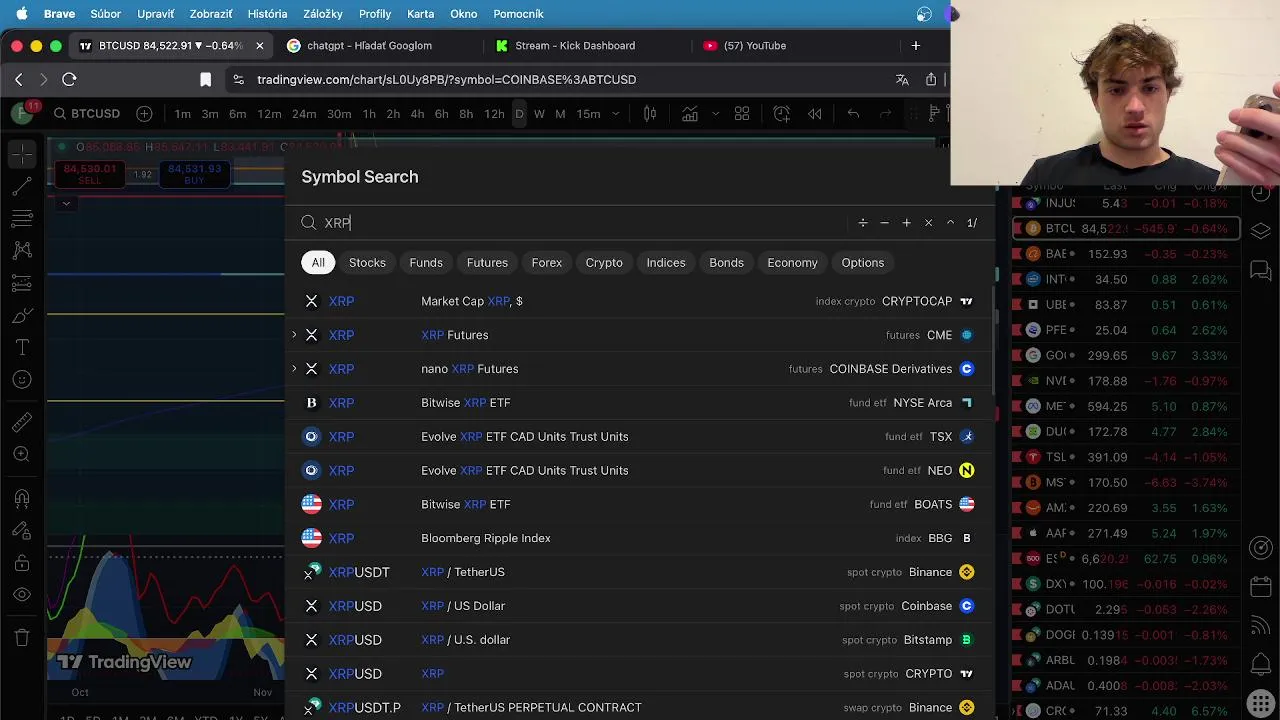Toggle magnet mode in left toolbar
1280x720 pixels.
coord(22,497)
